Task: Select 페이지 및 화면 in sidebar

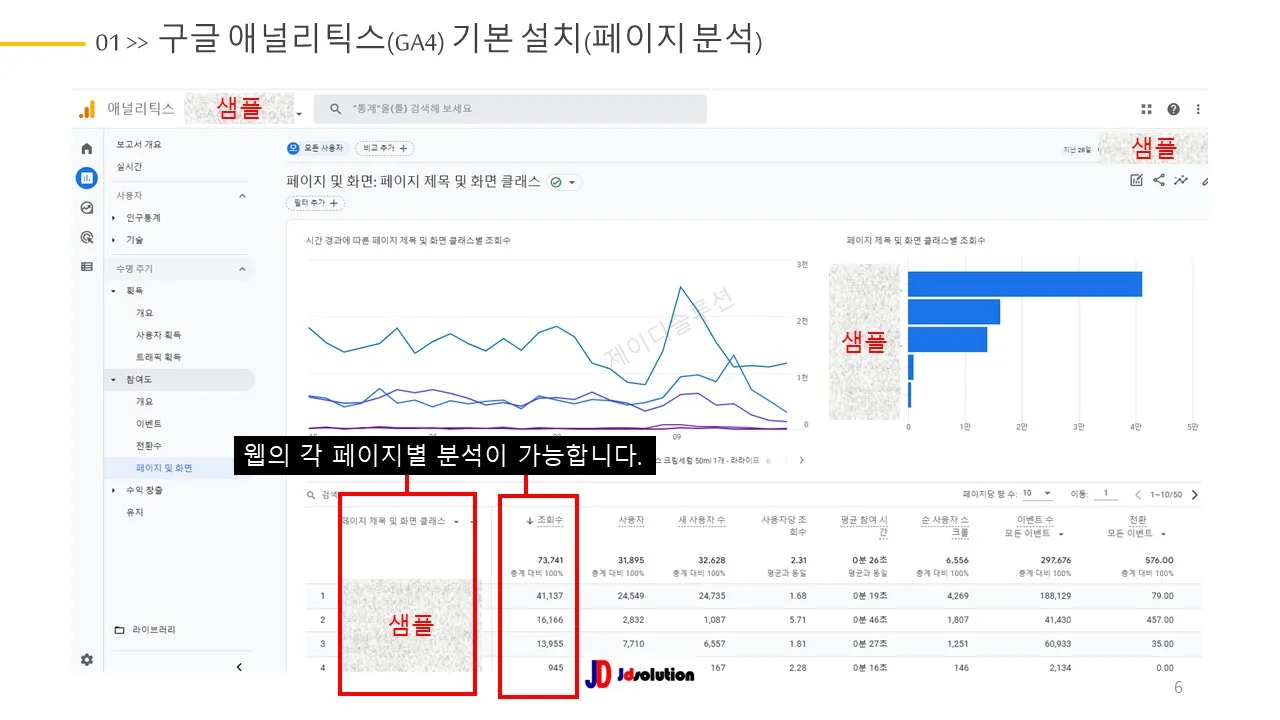Action: tap(164, 468)
